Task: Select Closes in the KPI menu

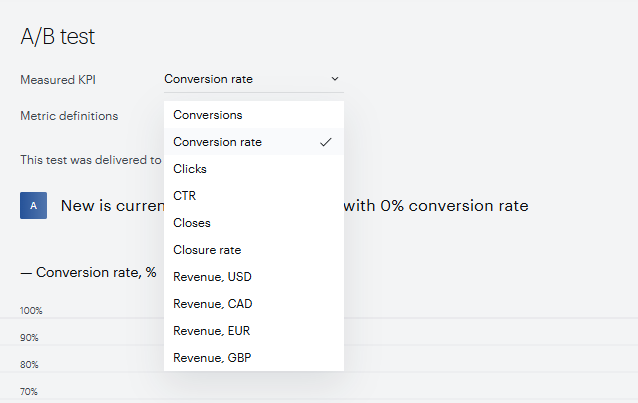Action: (253, 223)
